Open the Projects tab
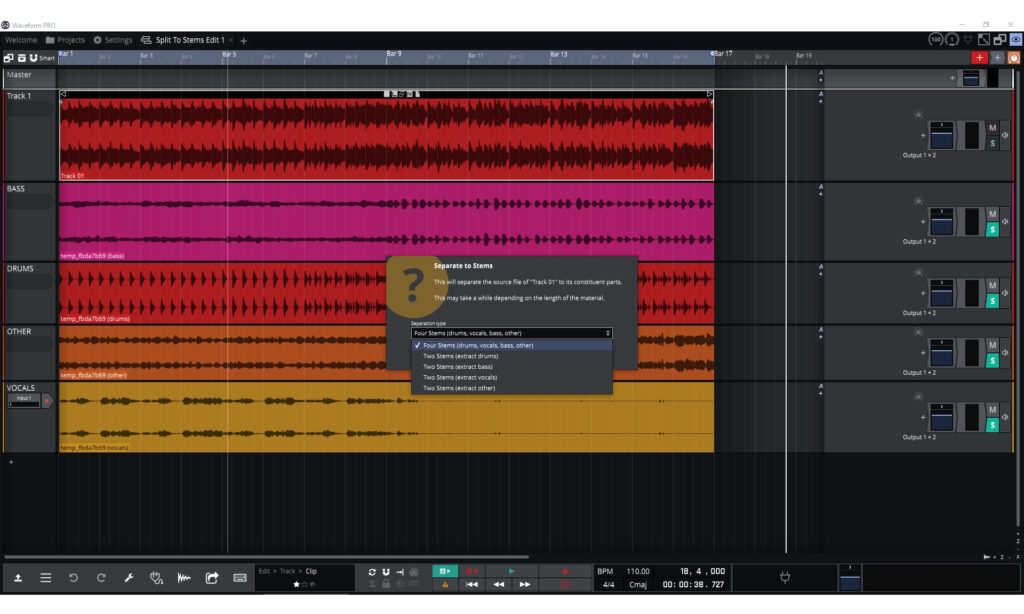Screen dimensions: 1024x614 click(65, 40)
